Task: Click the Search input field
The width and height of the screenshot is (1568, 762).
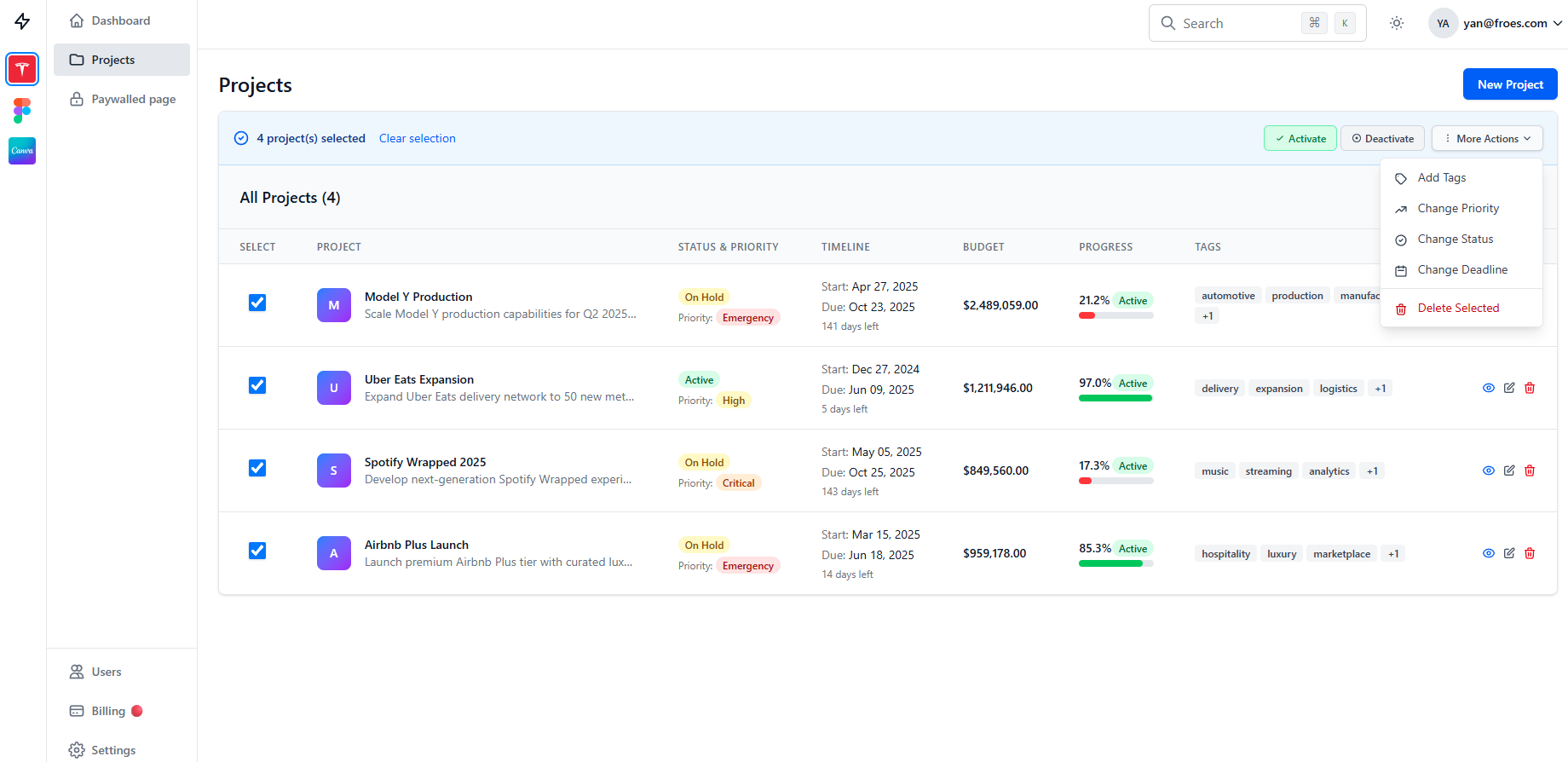Action: pos(1257,23)
